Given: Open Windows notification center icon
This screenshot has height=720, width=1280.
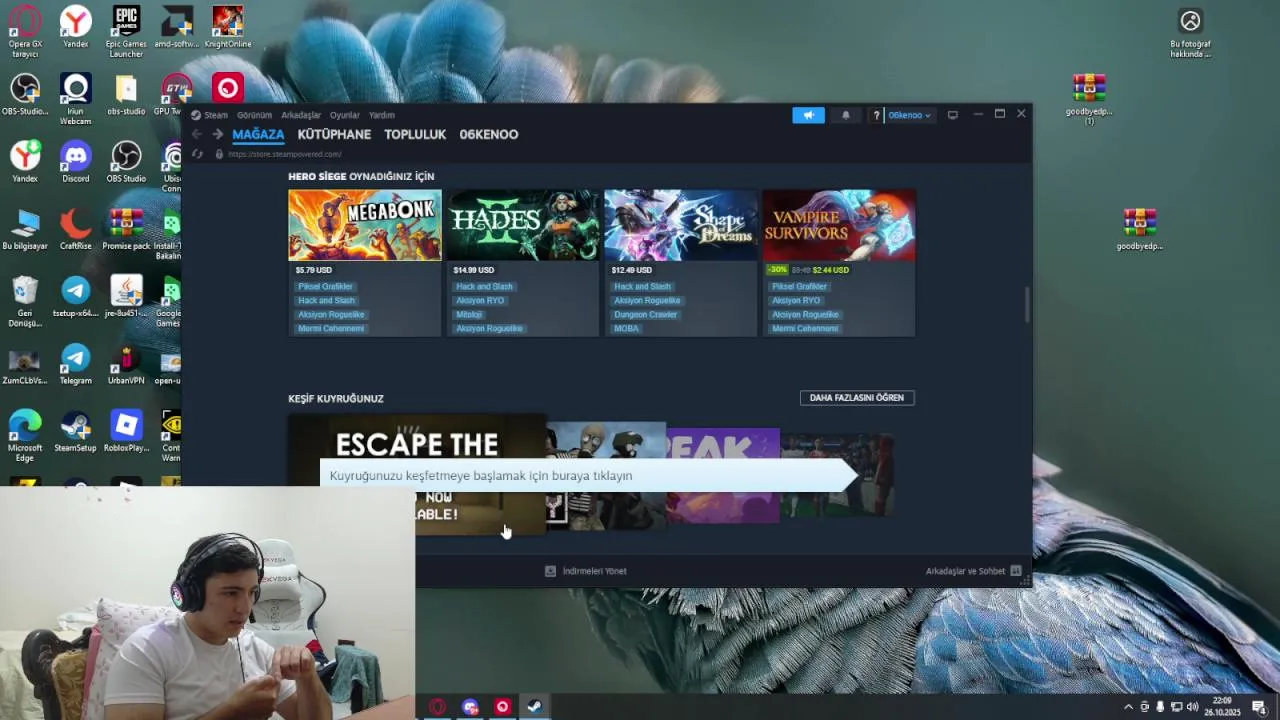Looking at the screenshot, I should (1259, 707).
